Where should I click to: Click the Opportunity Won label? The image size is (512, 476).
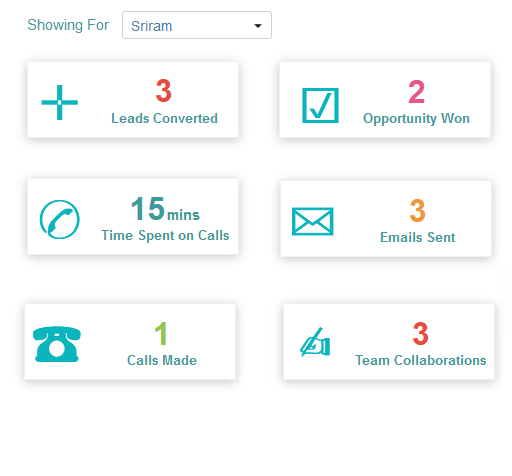pyautogui.click(x=416, y=119)
